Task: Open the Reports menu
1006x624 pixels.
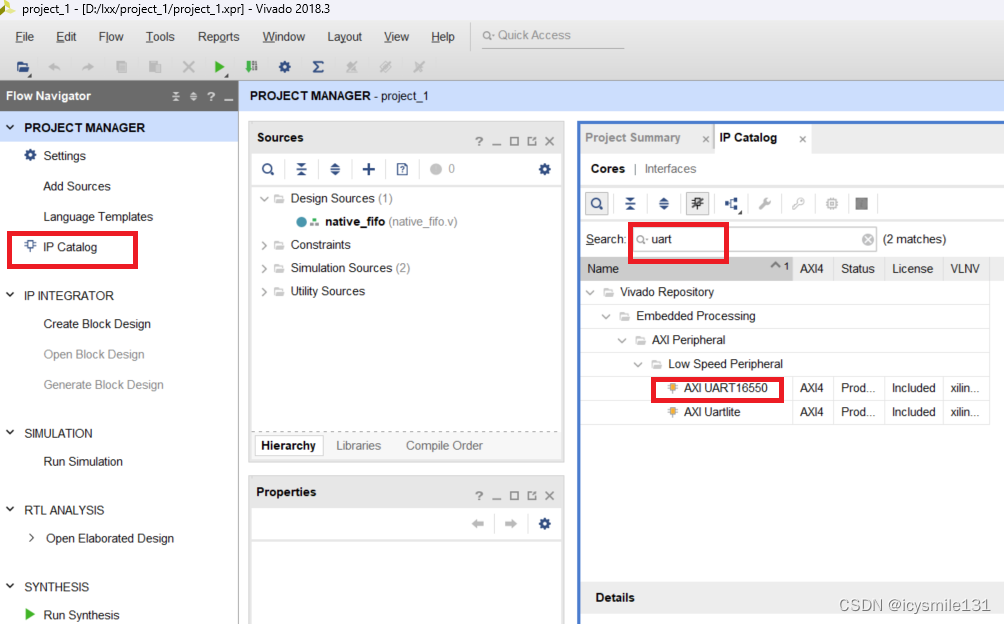Action: tap(218, 37)
